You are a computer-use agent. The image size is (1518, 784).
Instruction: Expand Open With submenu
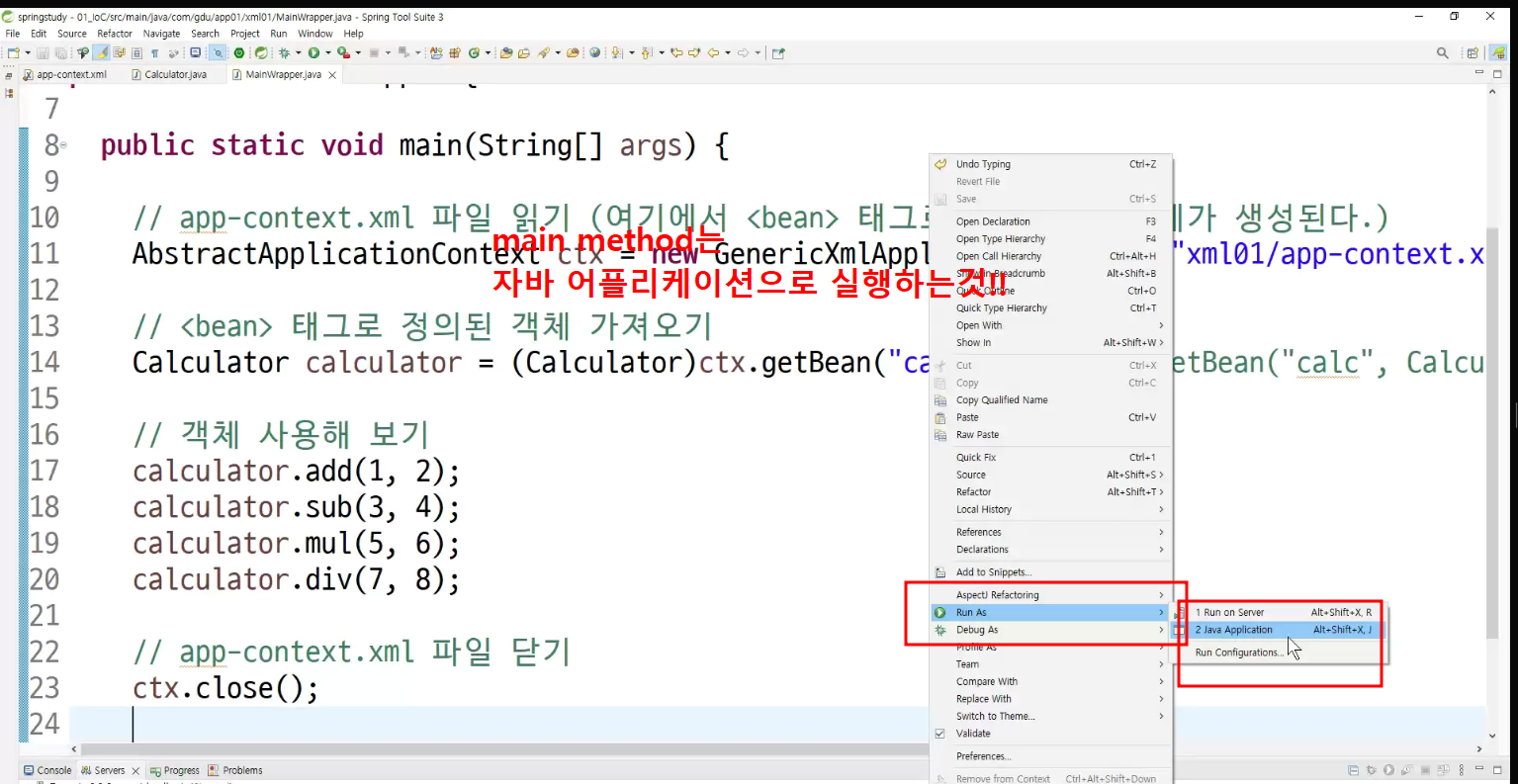[1050, 325]
